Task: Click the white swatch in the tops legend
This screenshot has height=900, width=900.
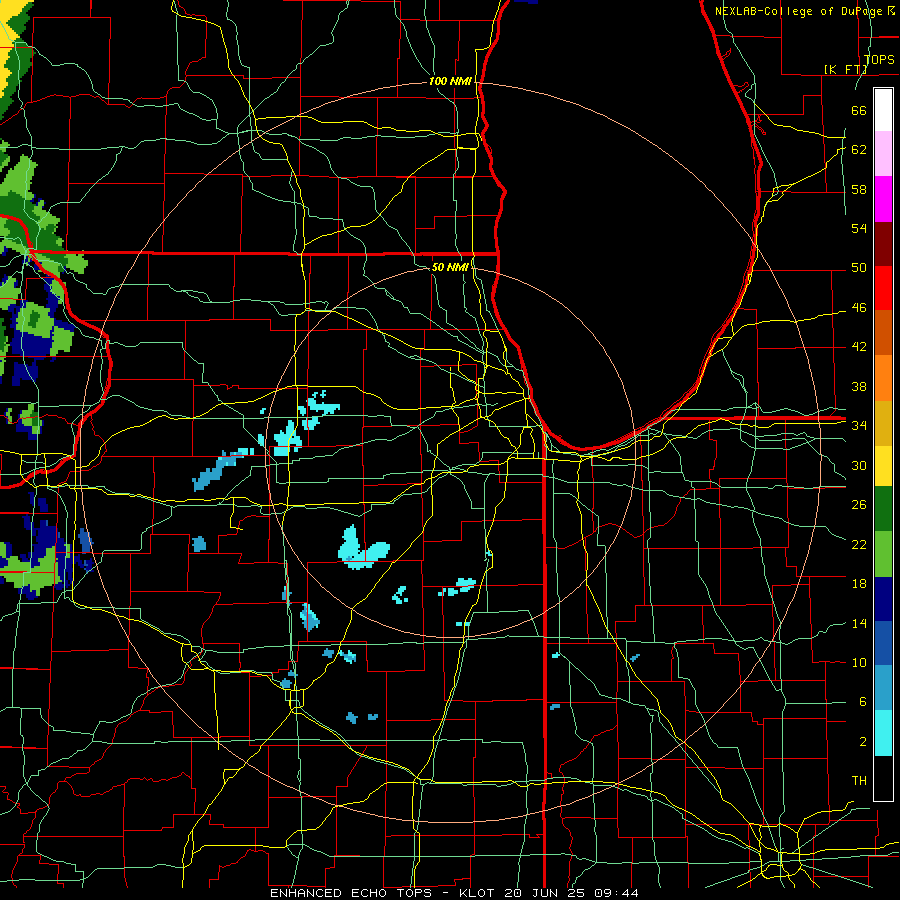Action: point(883,110)
